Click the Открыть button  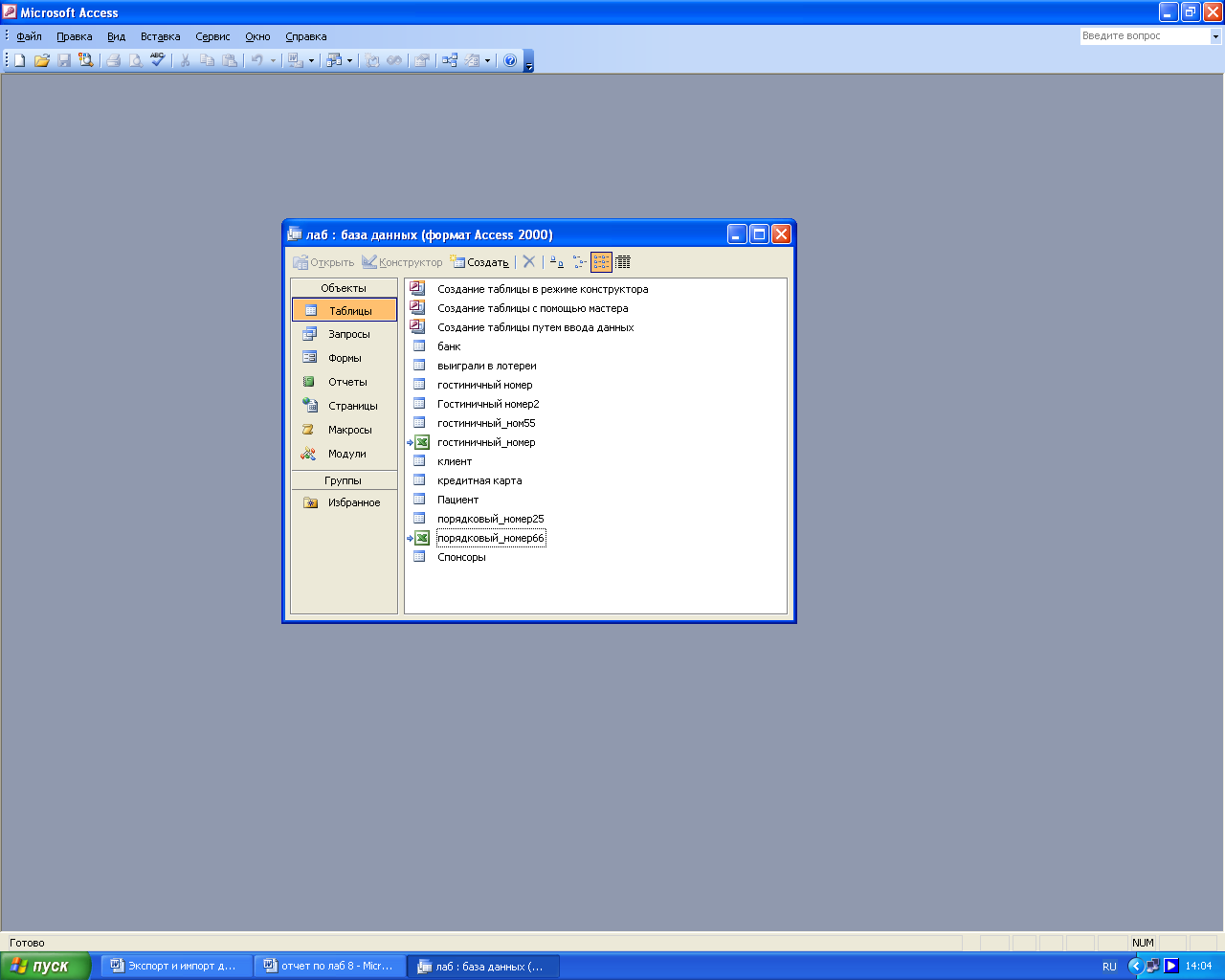323,261
